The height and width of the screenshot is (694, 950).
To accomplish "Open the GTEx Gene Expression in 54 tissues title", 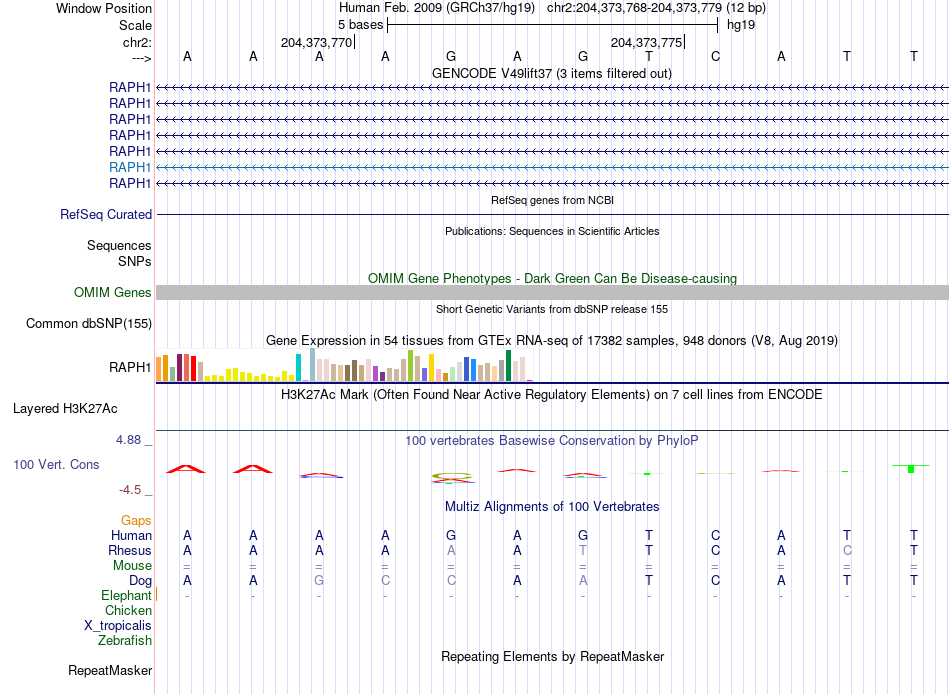I will click(x=552, y=341).
